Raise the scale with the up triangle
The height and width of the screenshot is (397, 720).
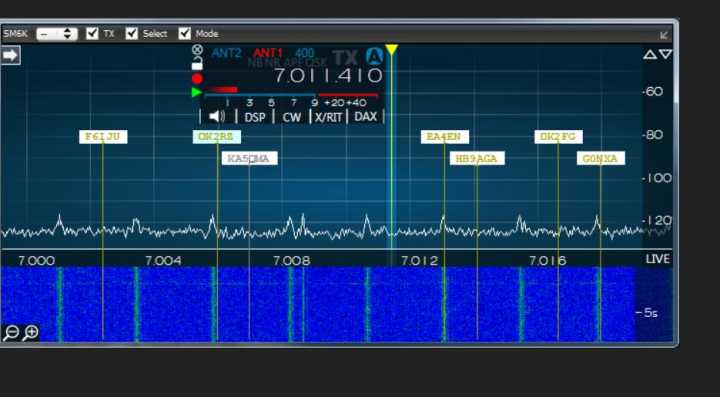(649, 55)
